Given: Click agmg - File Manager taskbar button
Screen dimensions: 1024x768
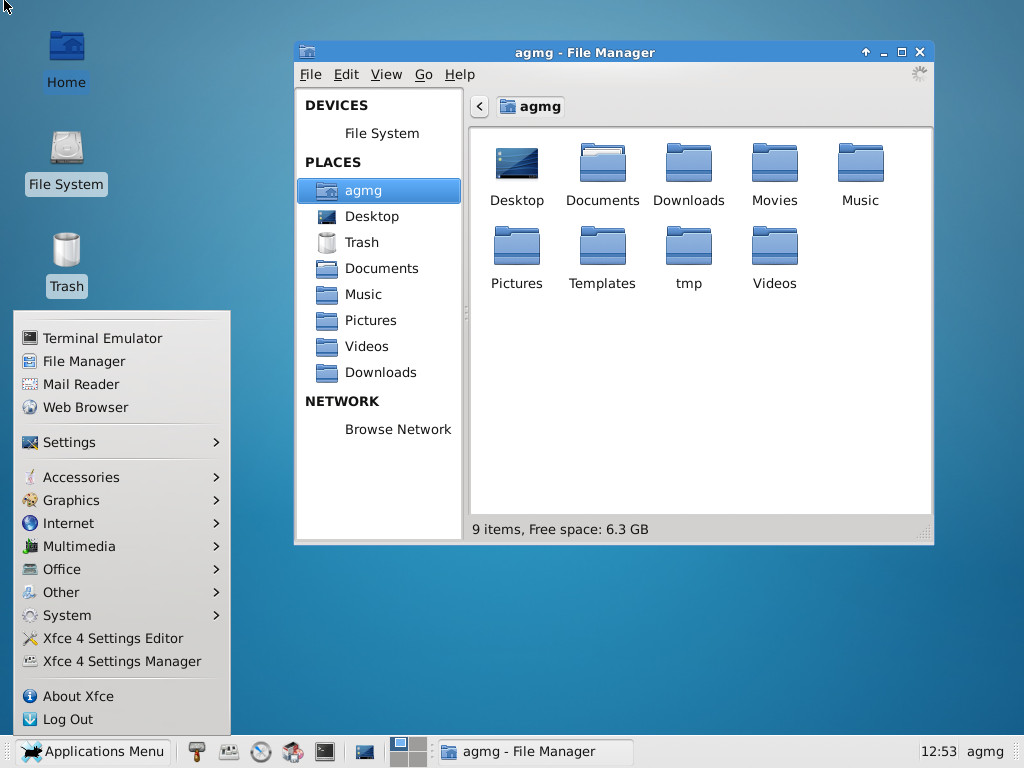Looking at the screenshot, I should (536, 752).
